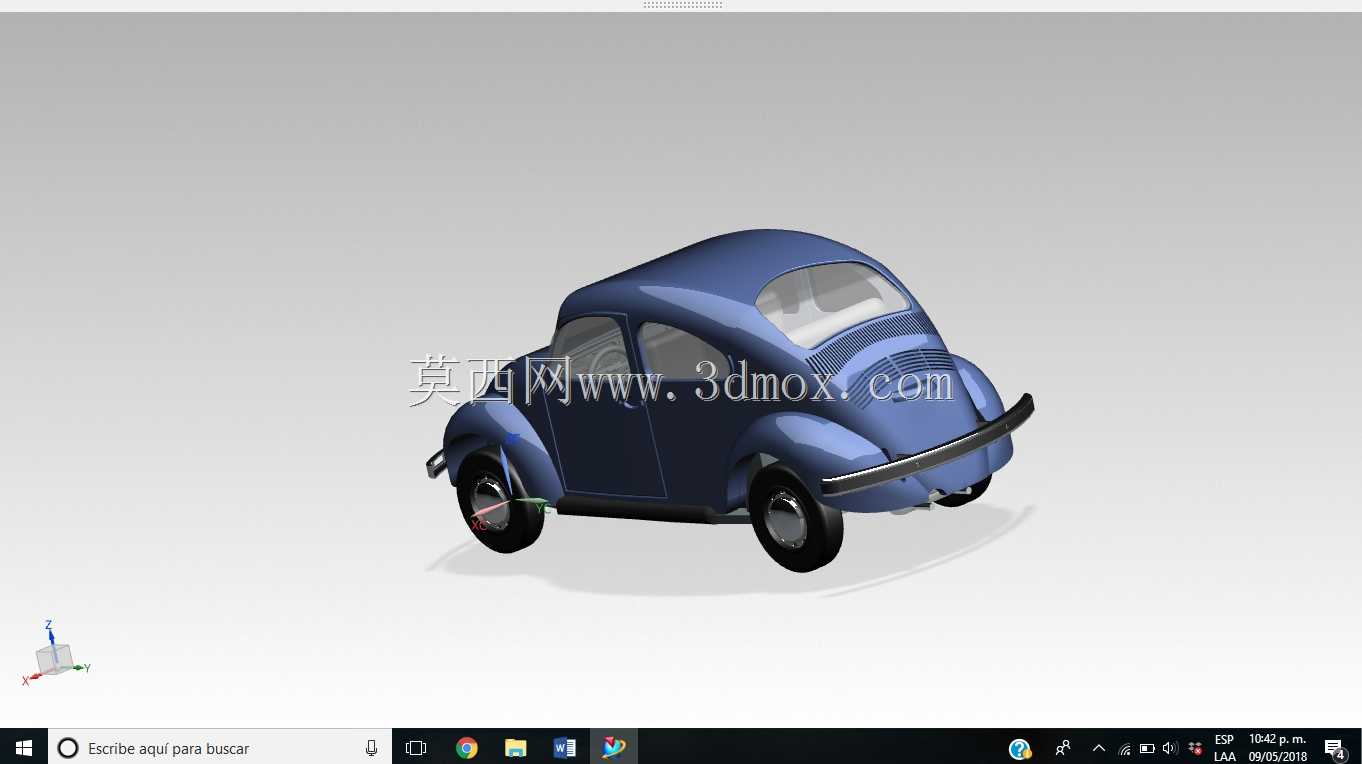The width and height of the screenshot is (1362, 764).
Task: Select the rear right wheel of the car
Action: click(x=796, y=519)
